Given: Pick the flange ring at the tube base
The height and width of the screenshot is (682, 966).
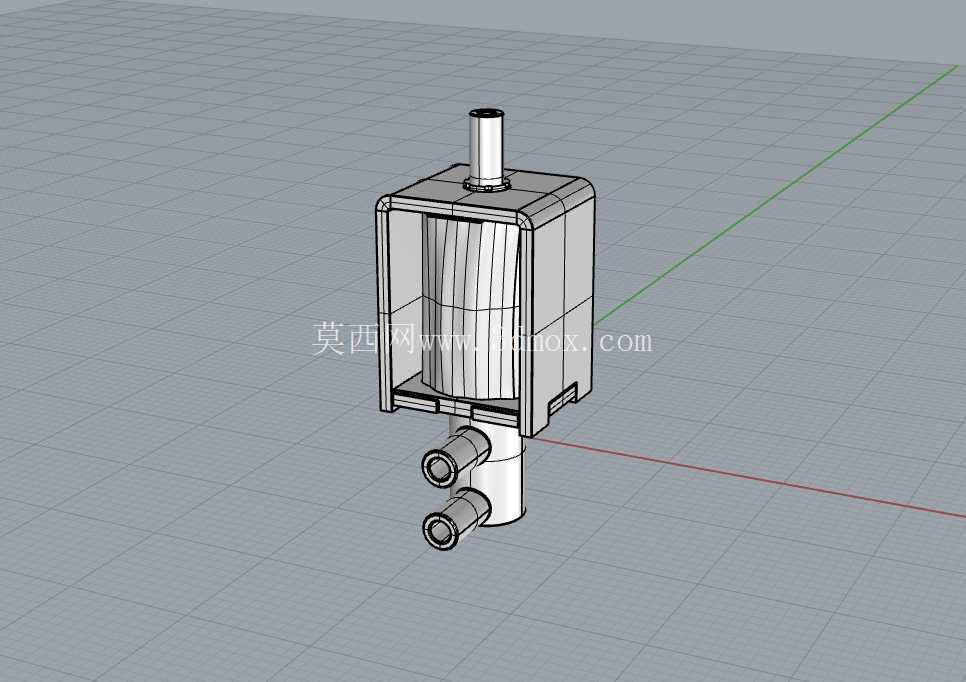Looking at the screenshot, I should pyautogui.click(x=487, y=183).
